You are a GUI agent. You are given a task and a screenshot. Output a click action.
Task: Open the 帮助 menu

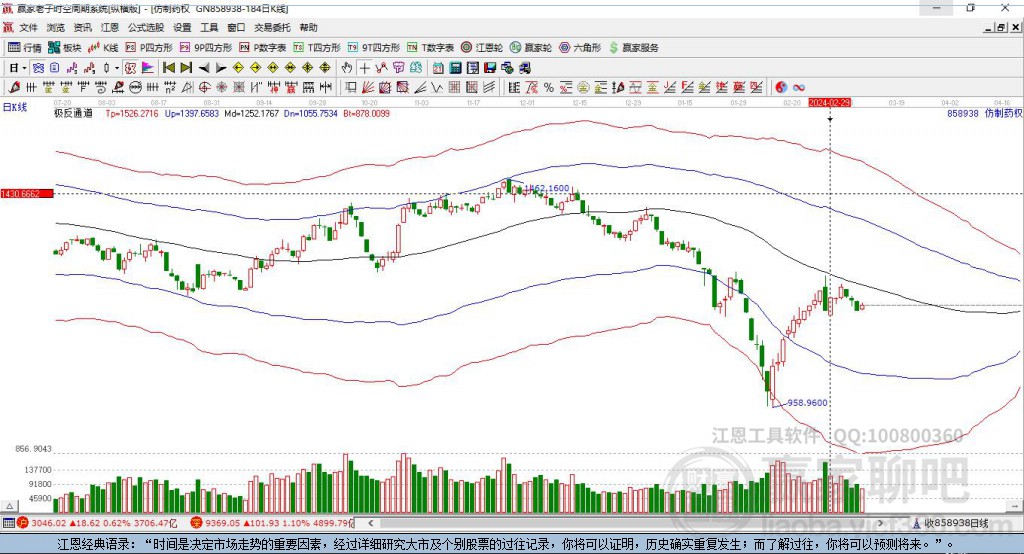pos(308,27)
